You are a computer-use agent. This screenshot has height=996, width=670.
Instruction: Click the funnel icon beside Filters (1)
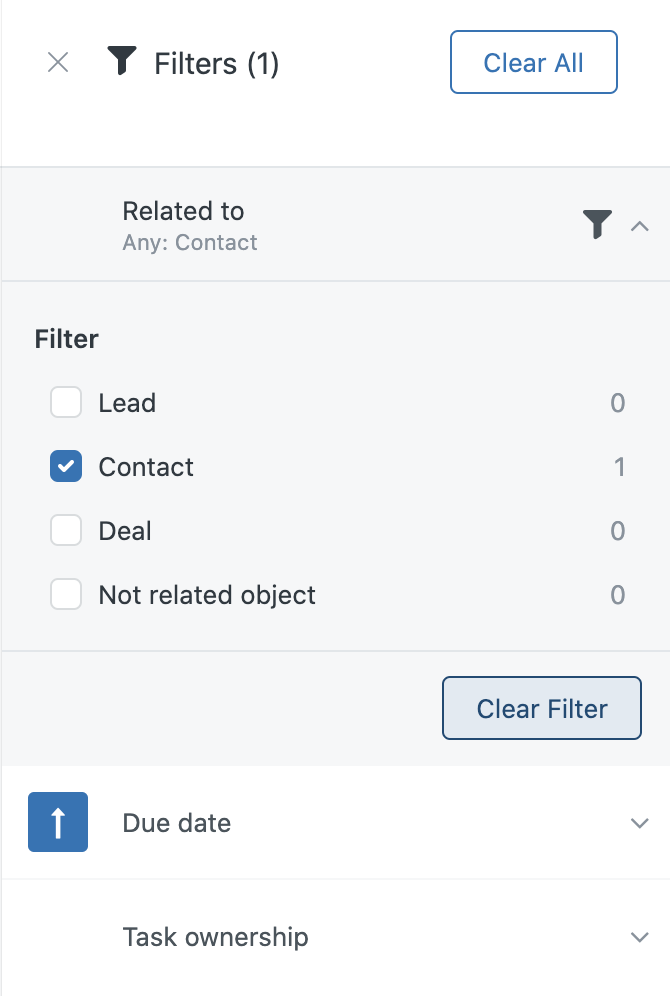pos(122,61)
